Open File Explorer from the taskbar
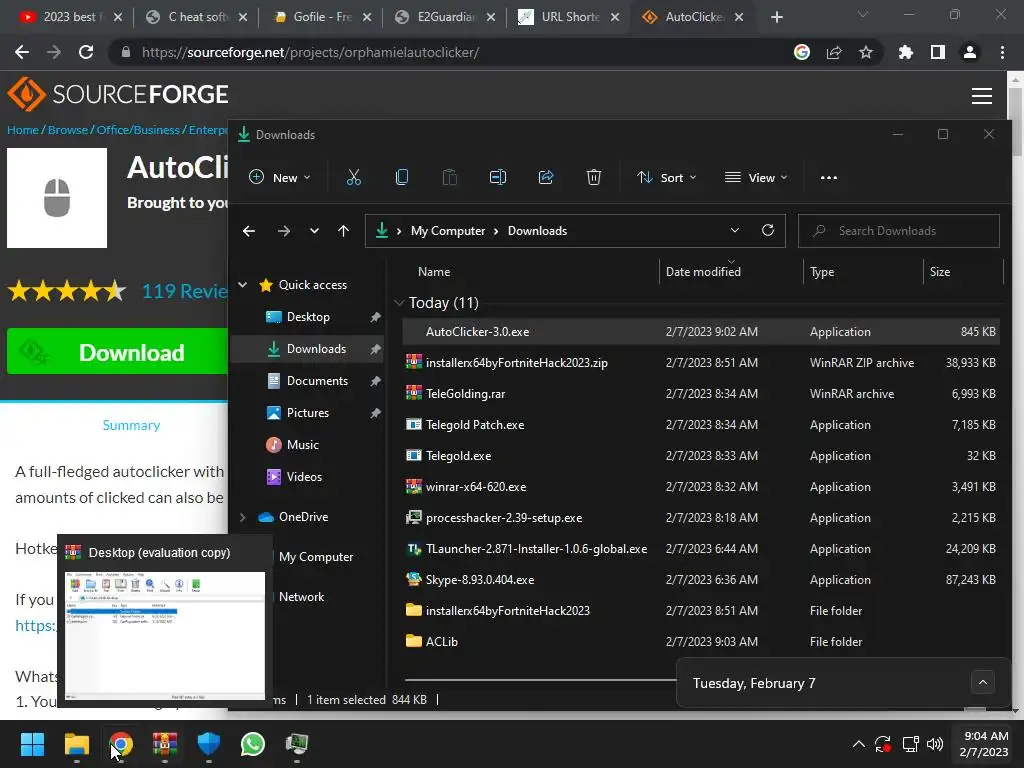 [x=76, y=744]
